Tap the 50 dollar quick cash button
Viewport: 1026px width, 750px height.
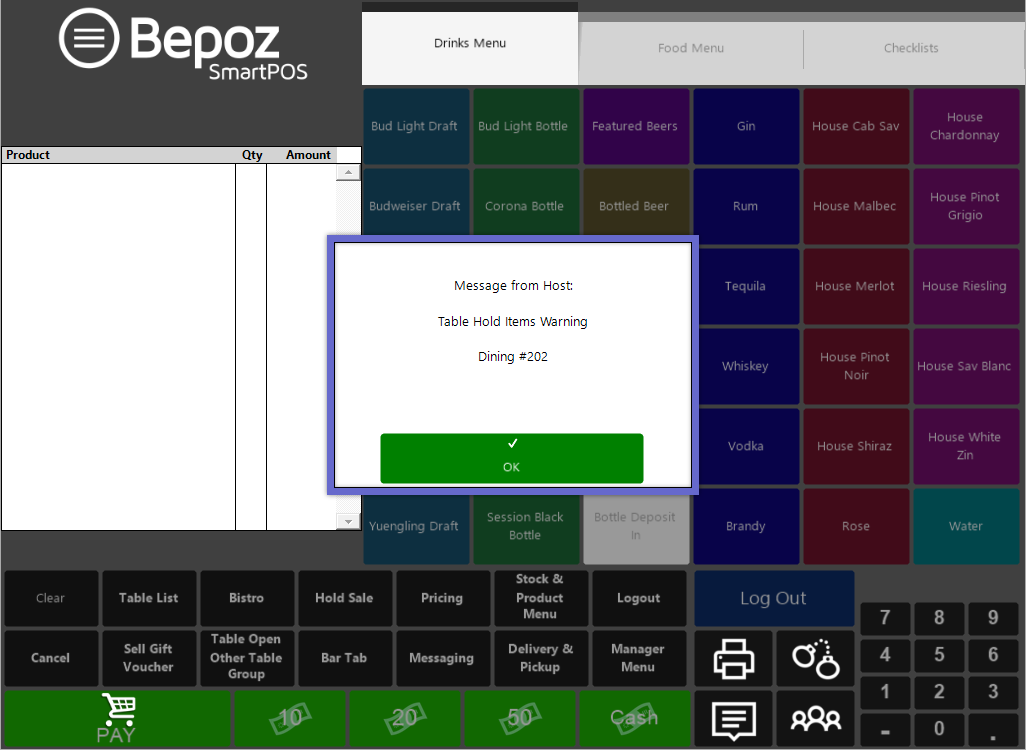tap(520, 718)
